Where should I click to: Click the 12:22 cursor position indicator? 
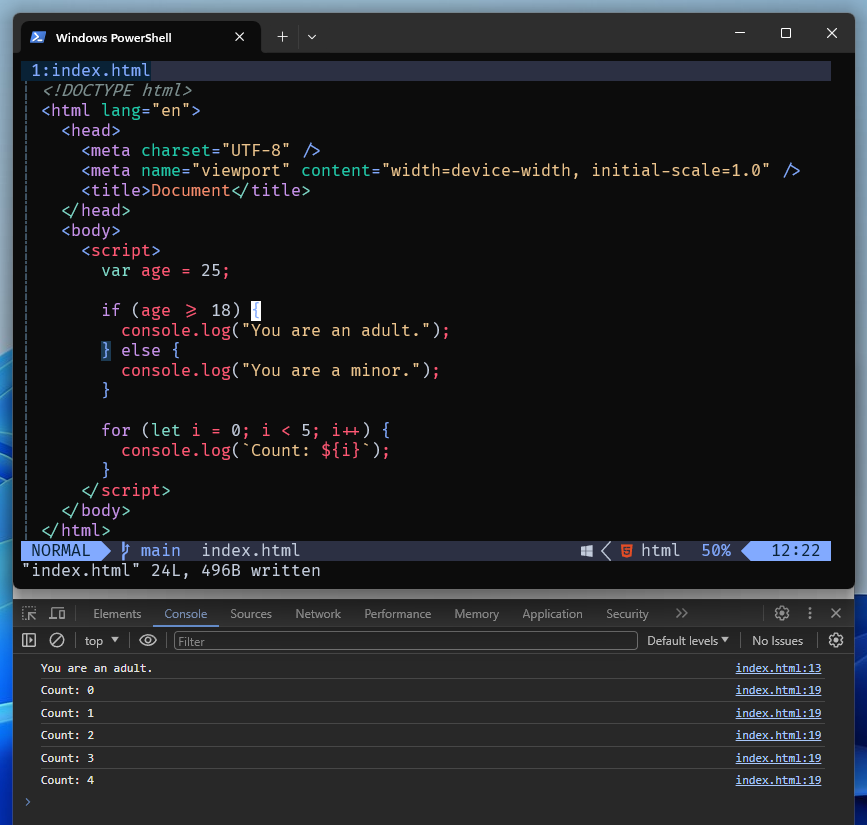click(796, 551)
